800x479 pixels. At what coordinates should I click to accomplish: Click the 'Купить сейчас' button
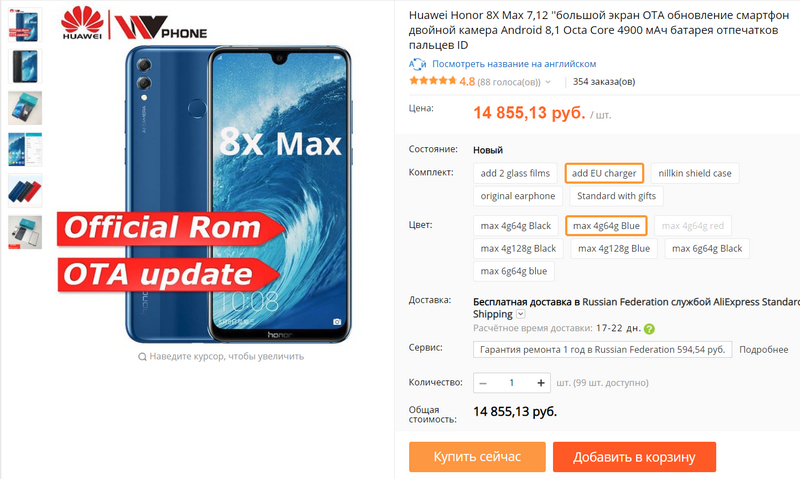tap(477, 457)
